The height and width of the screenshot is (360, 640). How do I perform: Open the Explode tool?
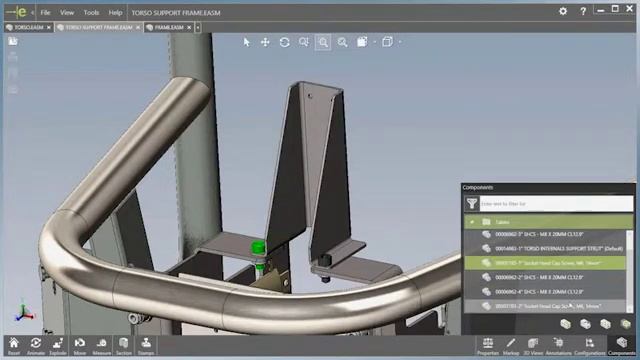[x=58, y=346]
